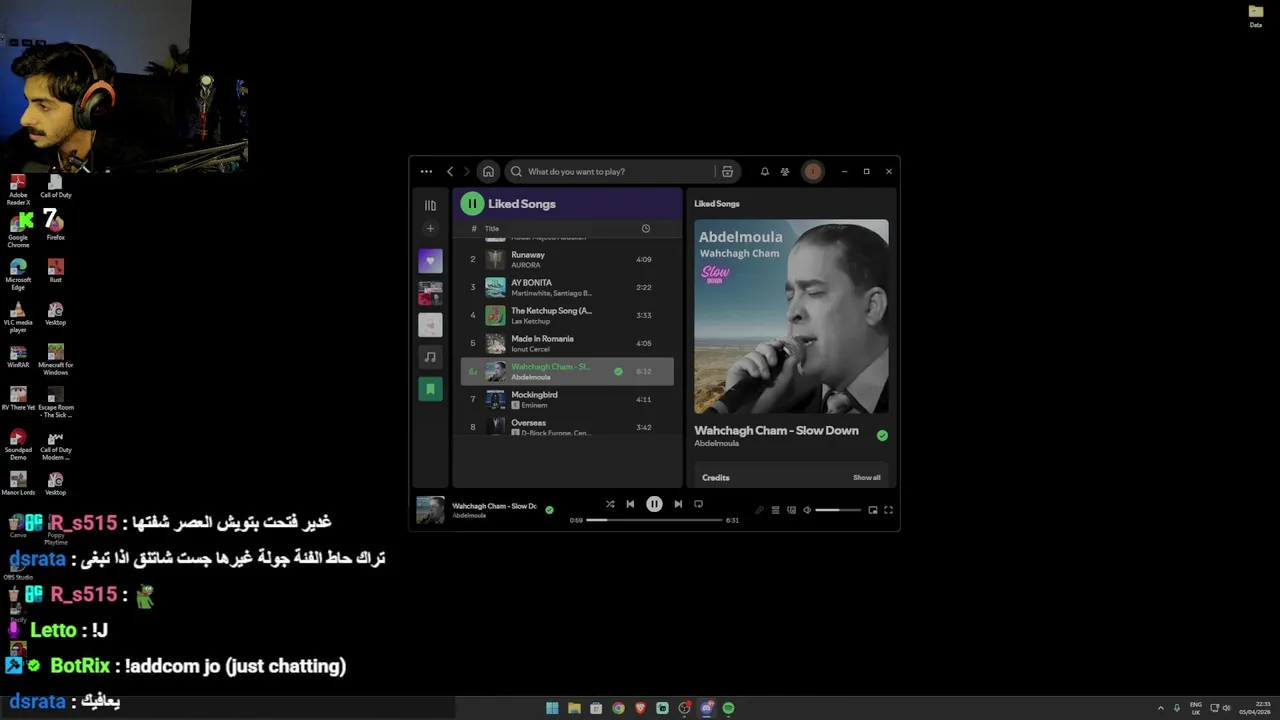1280x720 pixels.
Task: Toggle liked checkmark in Now Playing side panel
Action: 882,436
